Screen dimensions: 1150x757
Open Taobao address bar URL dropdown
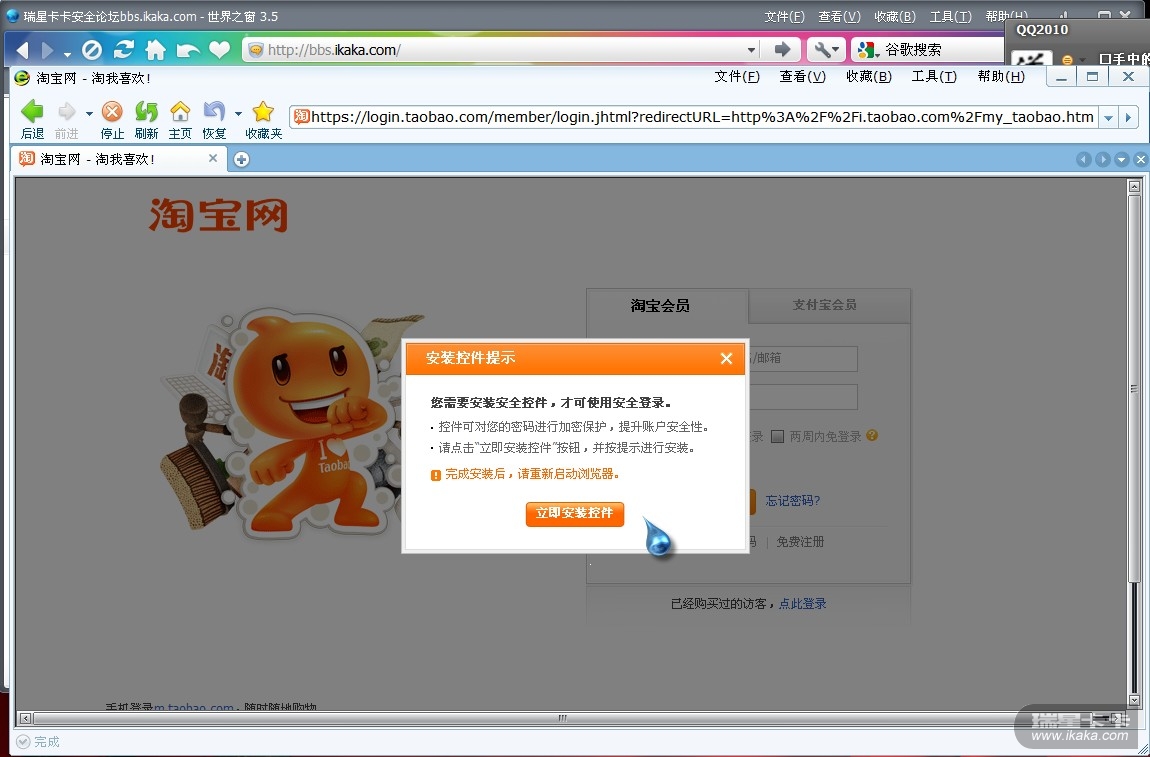[1108, 117]
